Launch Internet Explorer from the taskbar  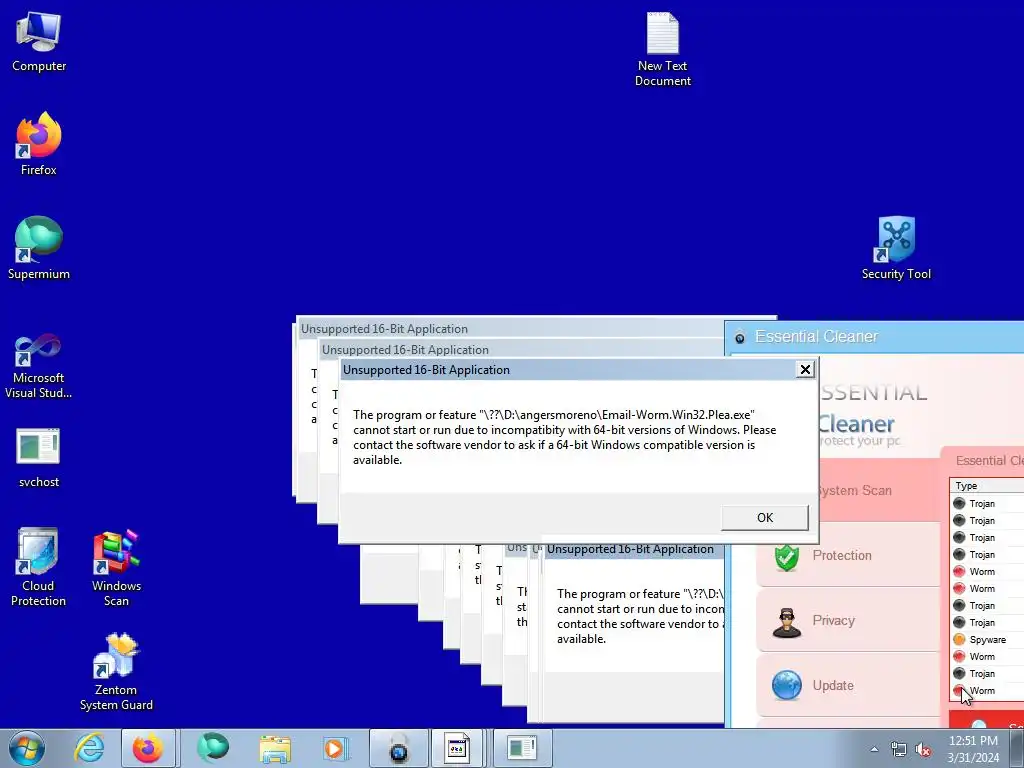[89, 748]
